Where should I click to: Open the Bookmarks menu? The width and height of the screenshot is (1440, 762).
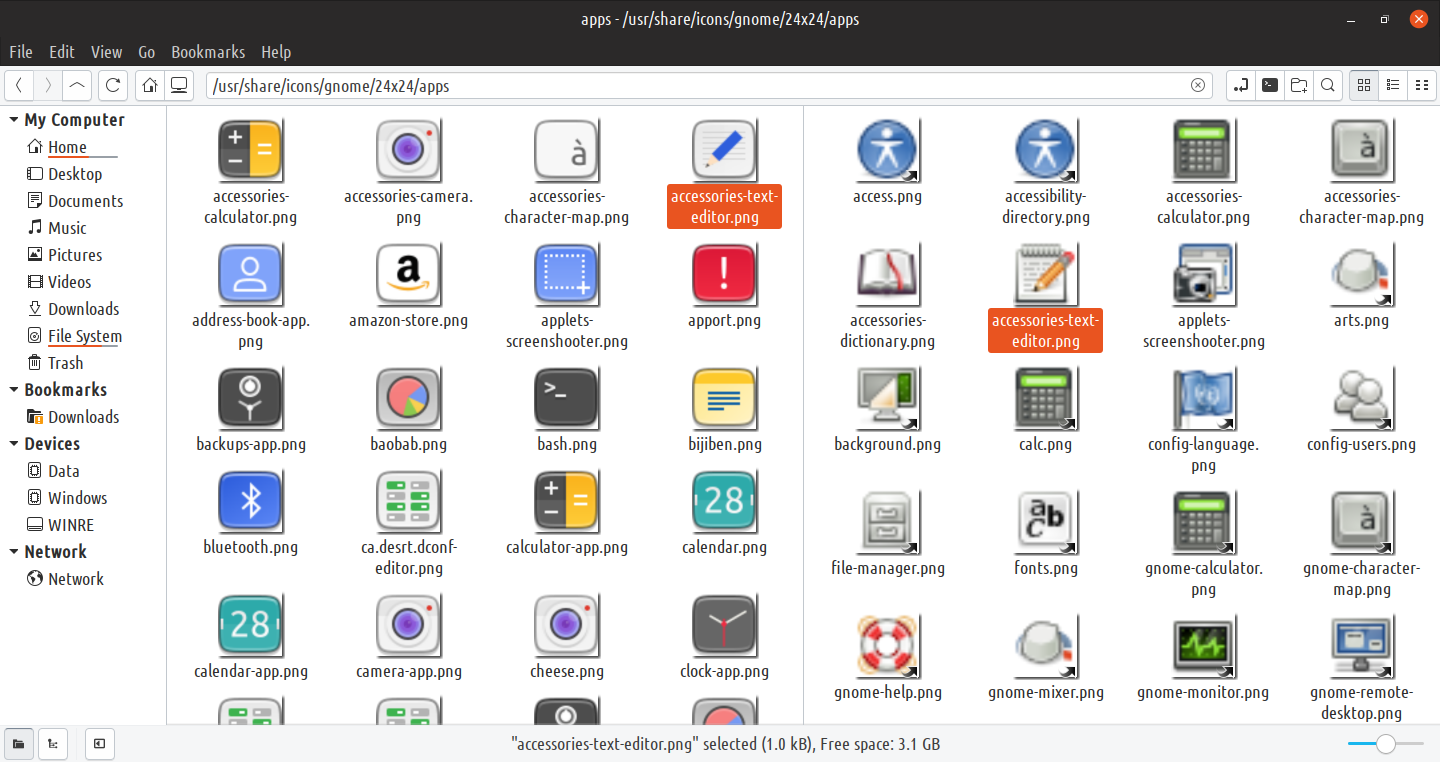[208, 52]
